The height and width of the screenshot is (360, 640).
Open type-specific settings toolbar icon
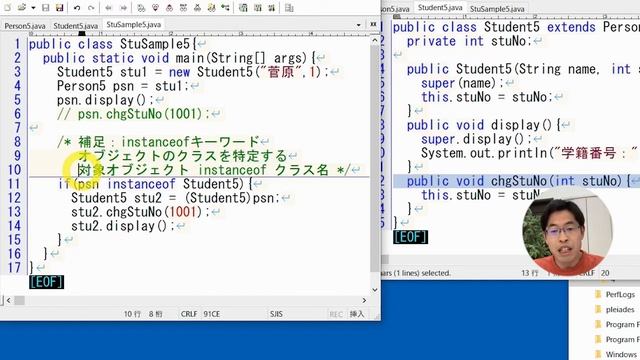243,7
